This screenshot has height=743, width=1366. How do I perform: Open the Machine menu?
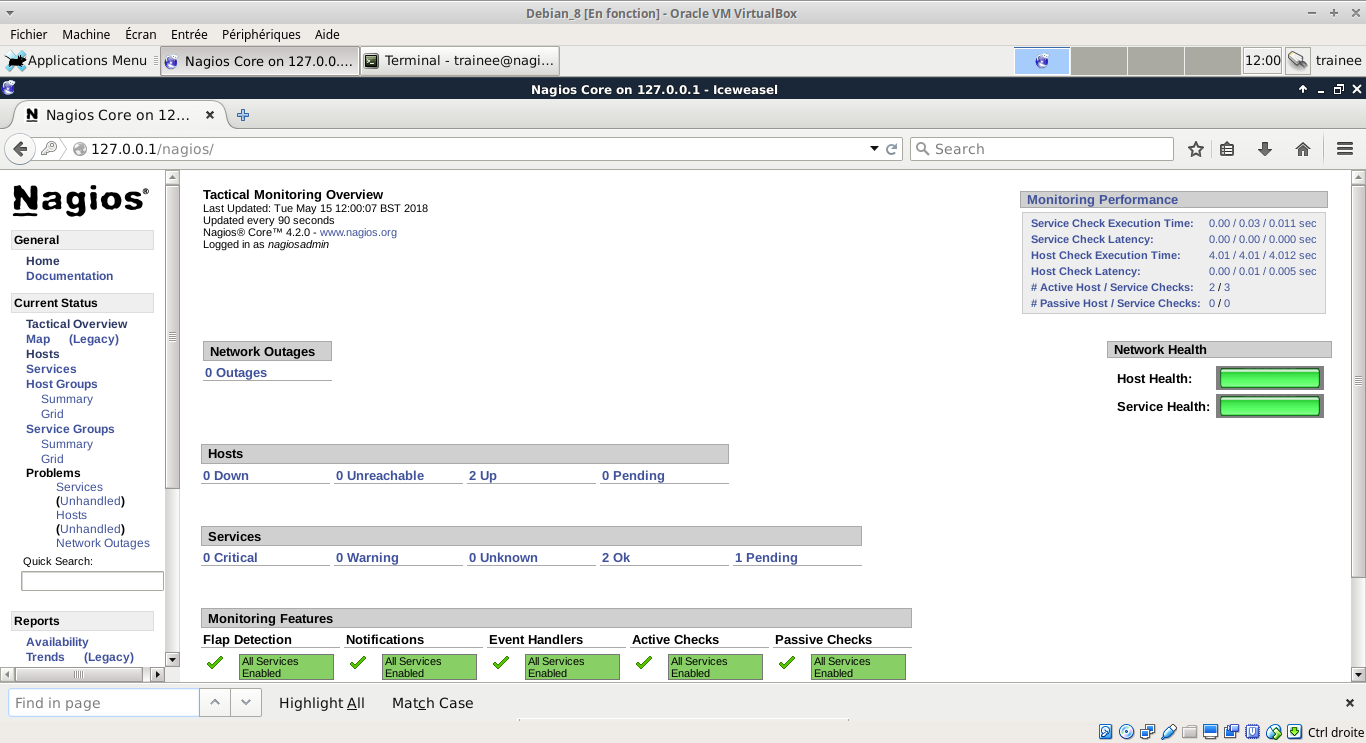pyautogui.click(x=86, y=34)
